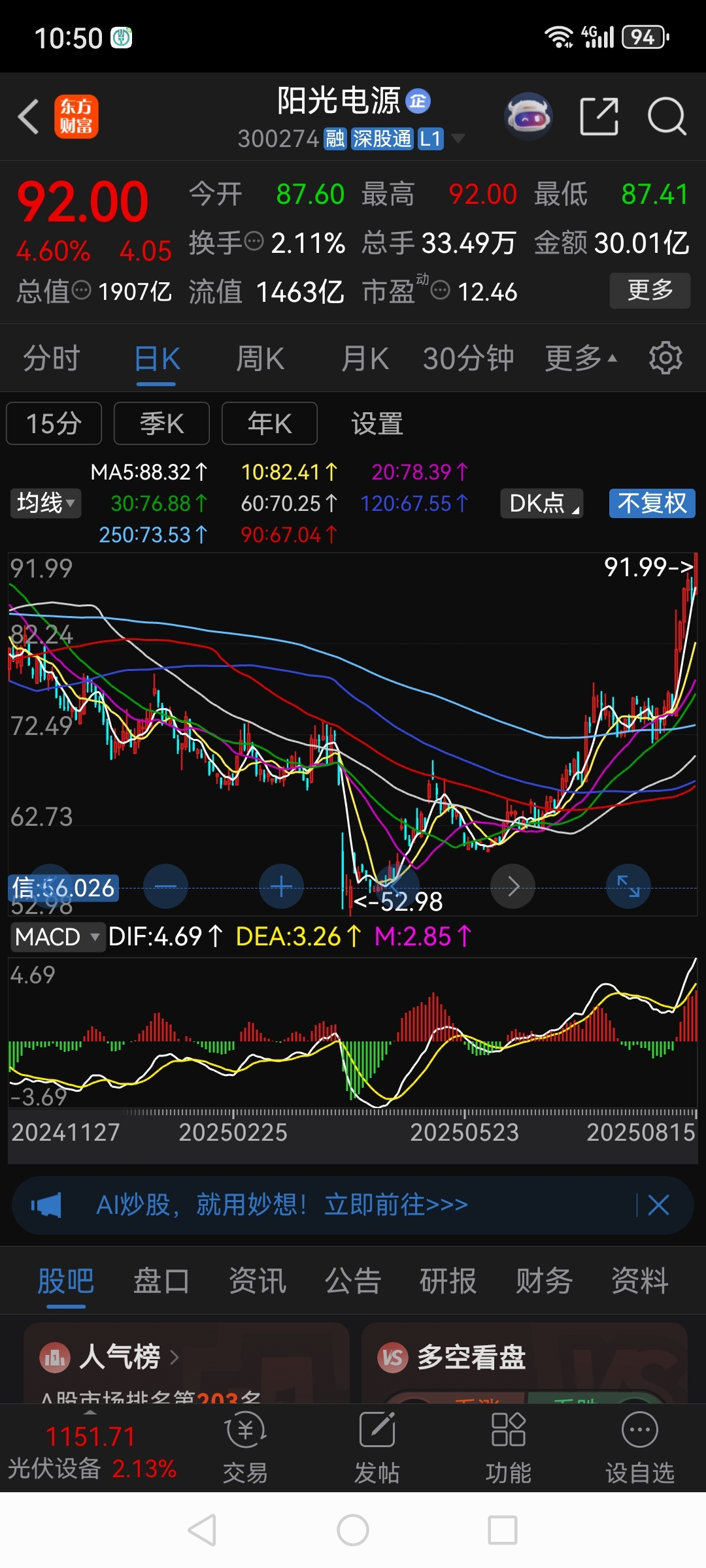Open the 股吧 forum tab
706x1568 pixels.
(x=66, y=1281)
